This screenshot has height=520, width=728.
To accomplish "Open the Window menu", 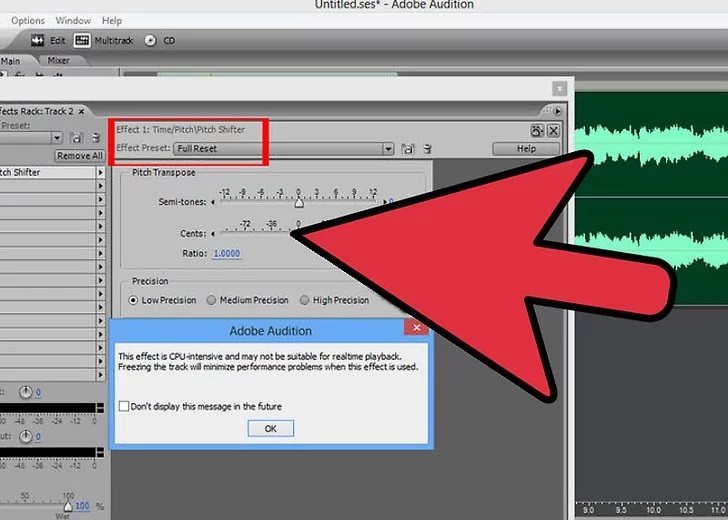I will click(73, 20).
